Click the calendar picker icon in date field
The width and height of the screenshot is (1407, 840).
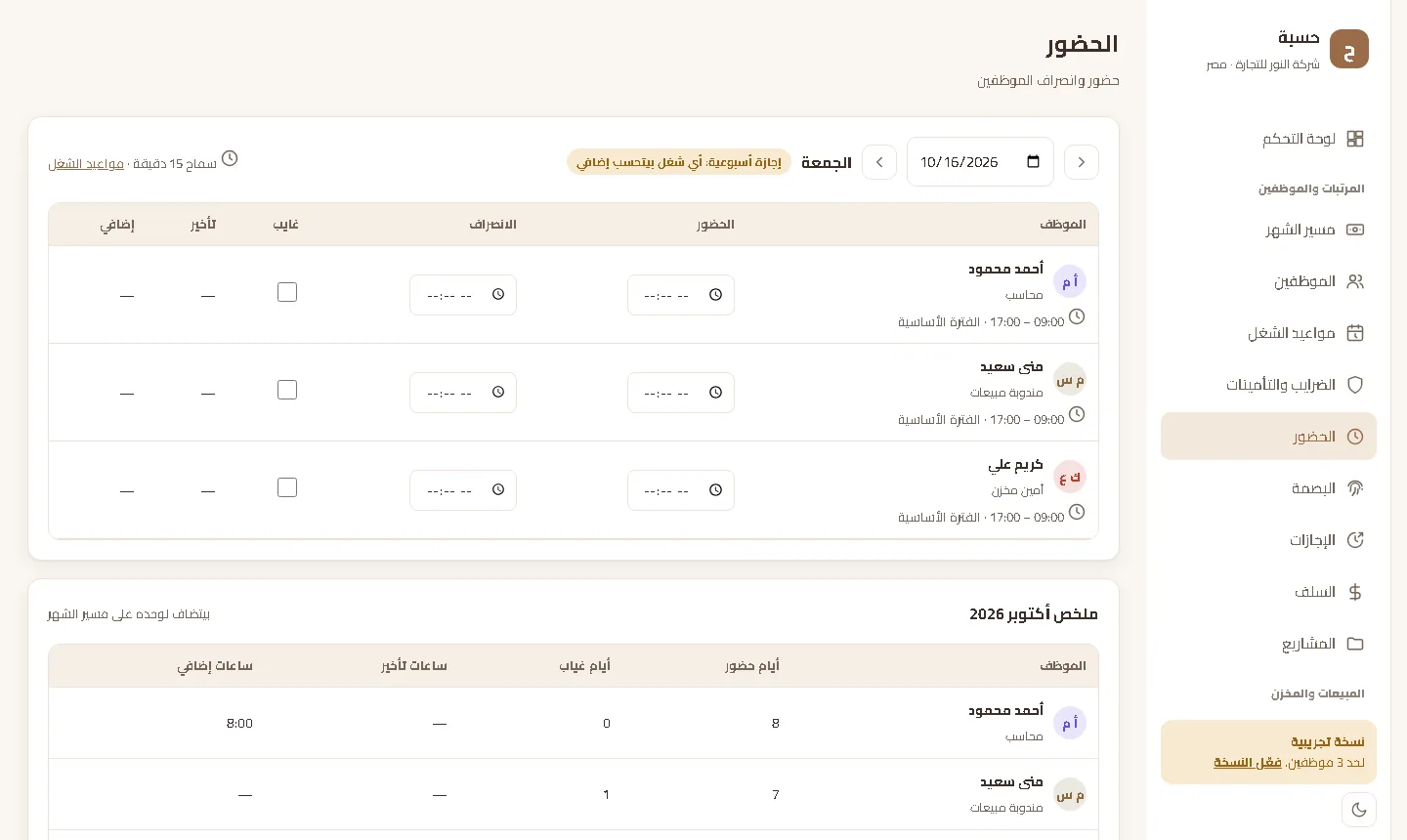pos(1034,162)
